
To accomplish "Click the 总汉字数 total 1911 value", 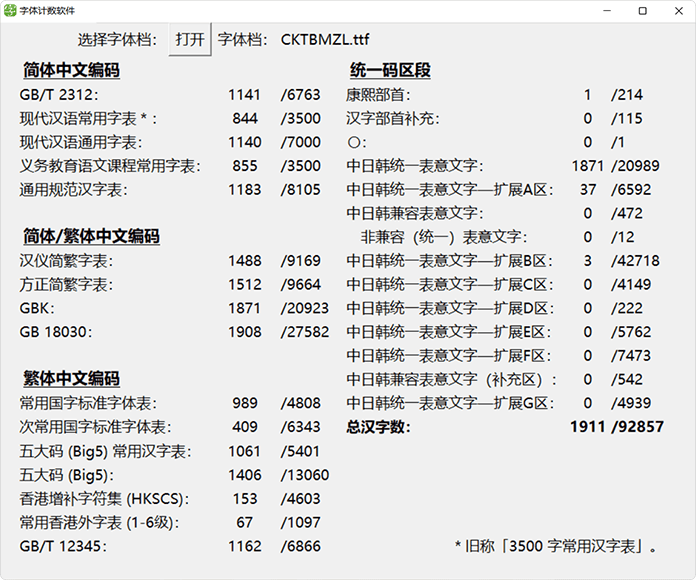I will click(x=588, y=427).
